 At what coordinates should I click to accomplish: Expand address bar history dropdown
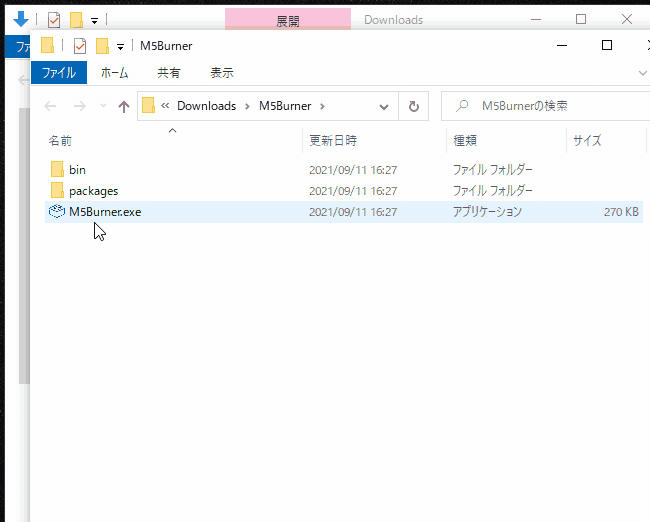point(384,107)
